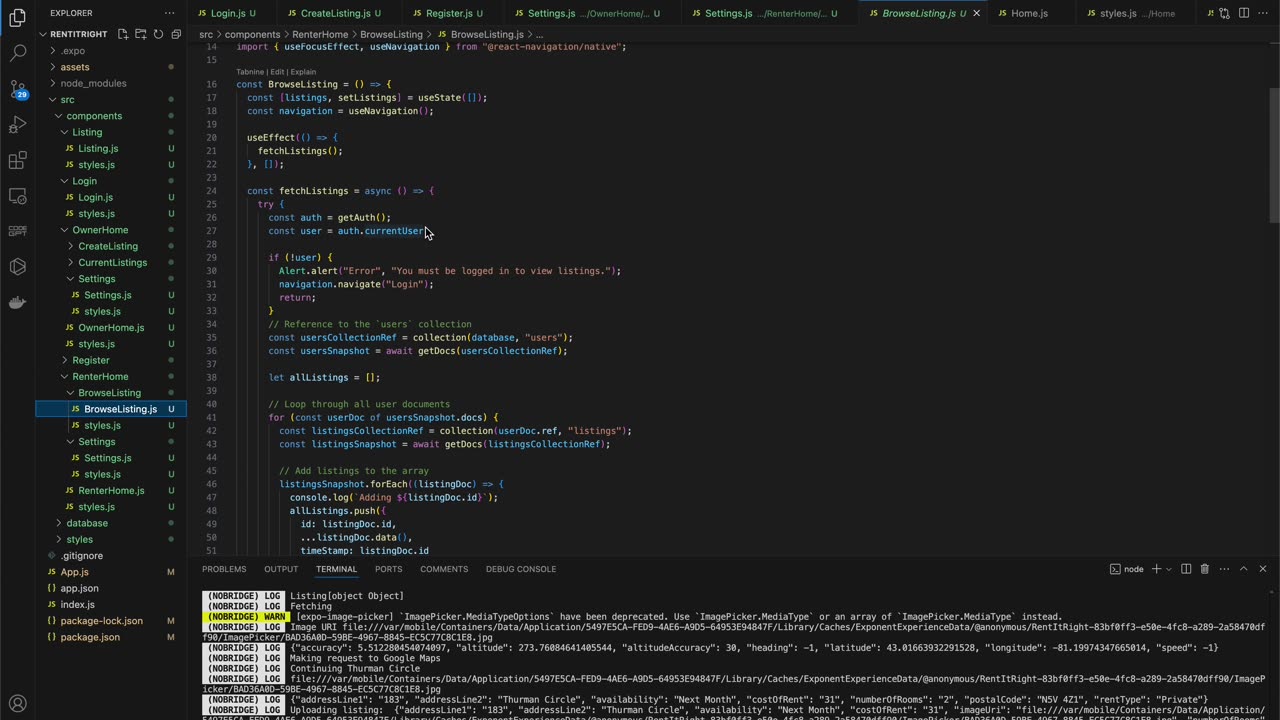The image size is (1280, 720).
Task: Click the New Folder icon in Explorer header
Action: (x=140, y=34)
